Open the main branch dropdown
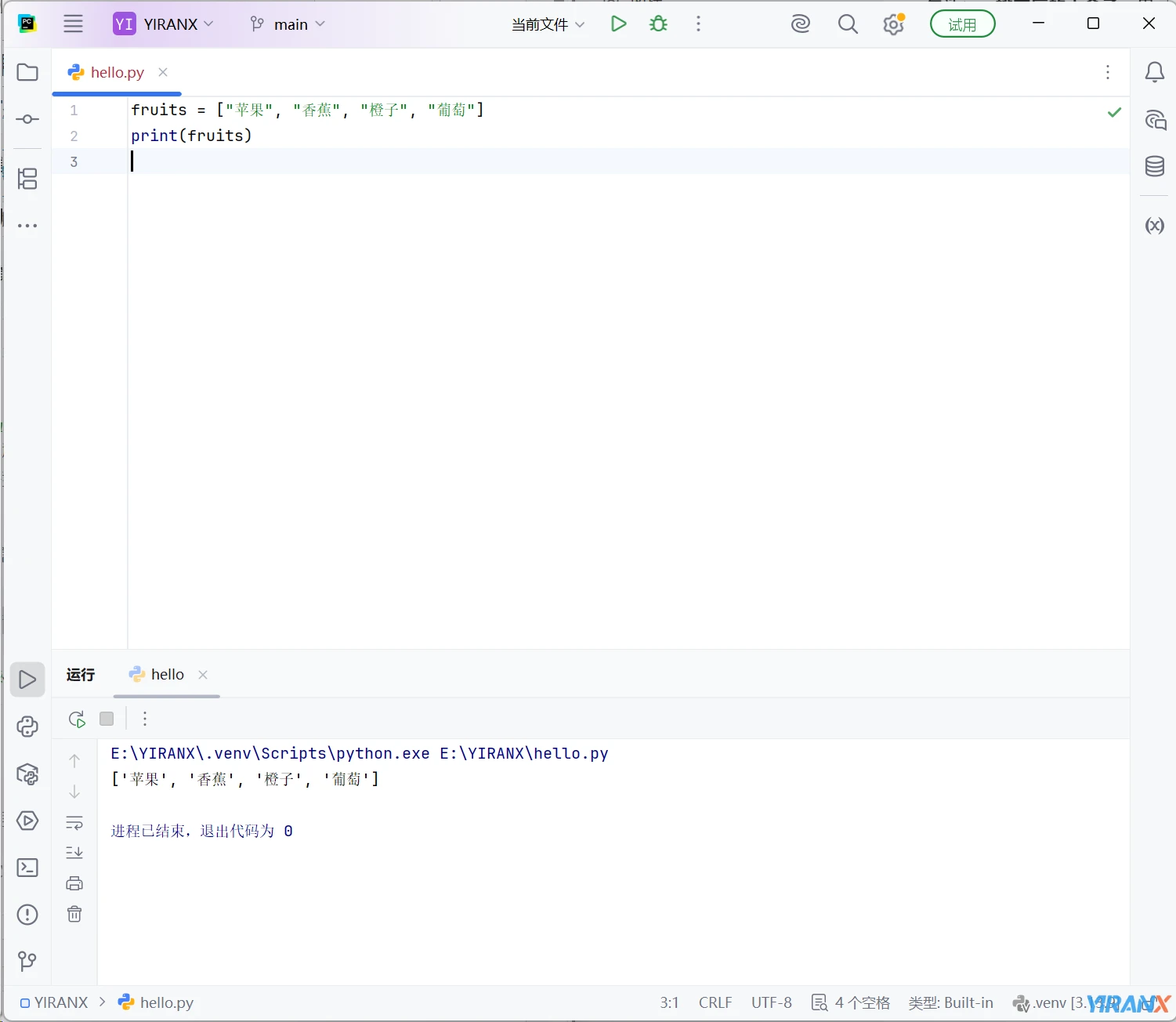The width and height of the screenshot is (1176, 1022). (x=287, y=24)
